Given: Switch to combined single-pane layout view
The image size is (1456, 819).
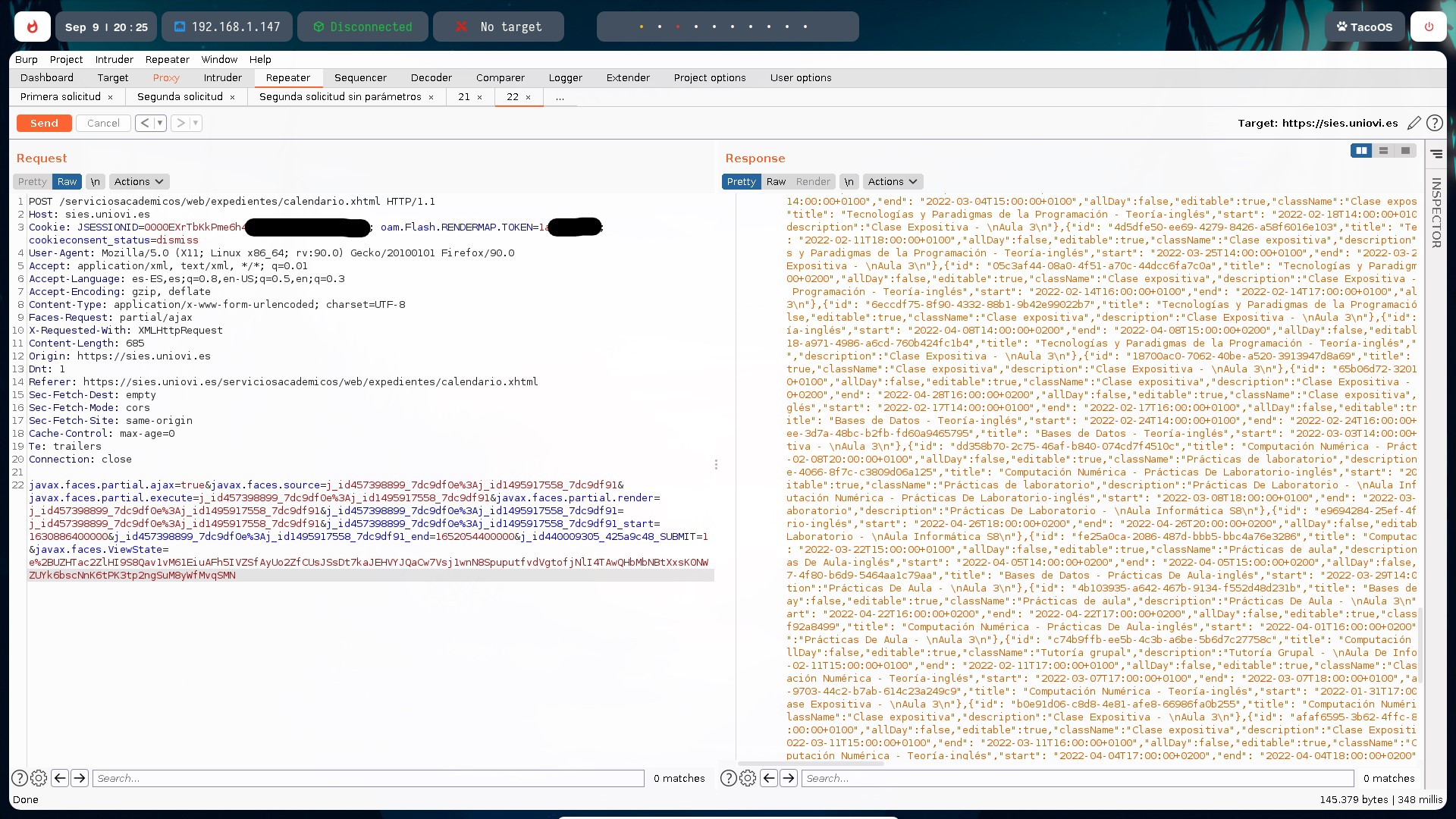Looking at the screenshot, I should [x=1405, y=151].
